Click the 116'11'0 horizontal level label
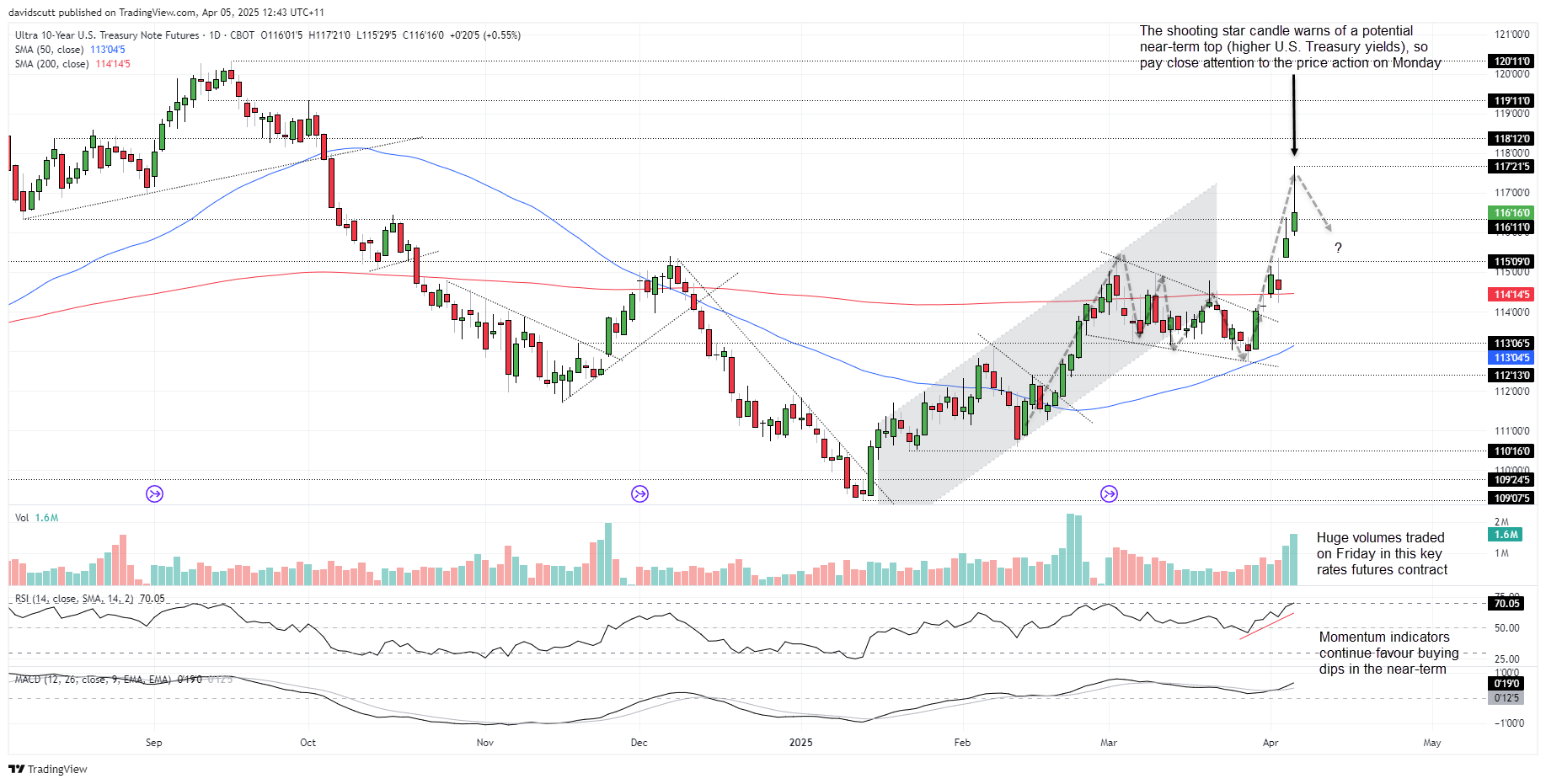This screenshot has height=784, width=1546. coord(1511,227)
